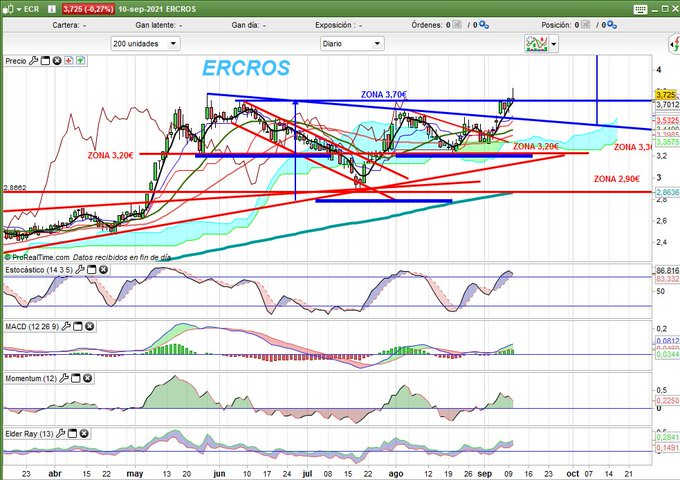680x480 pixels.
Task: Open Precio panel wrench settings
Action: pyautogui.click(x=33, y=61)
